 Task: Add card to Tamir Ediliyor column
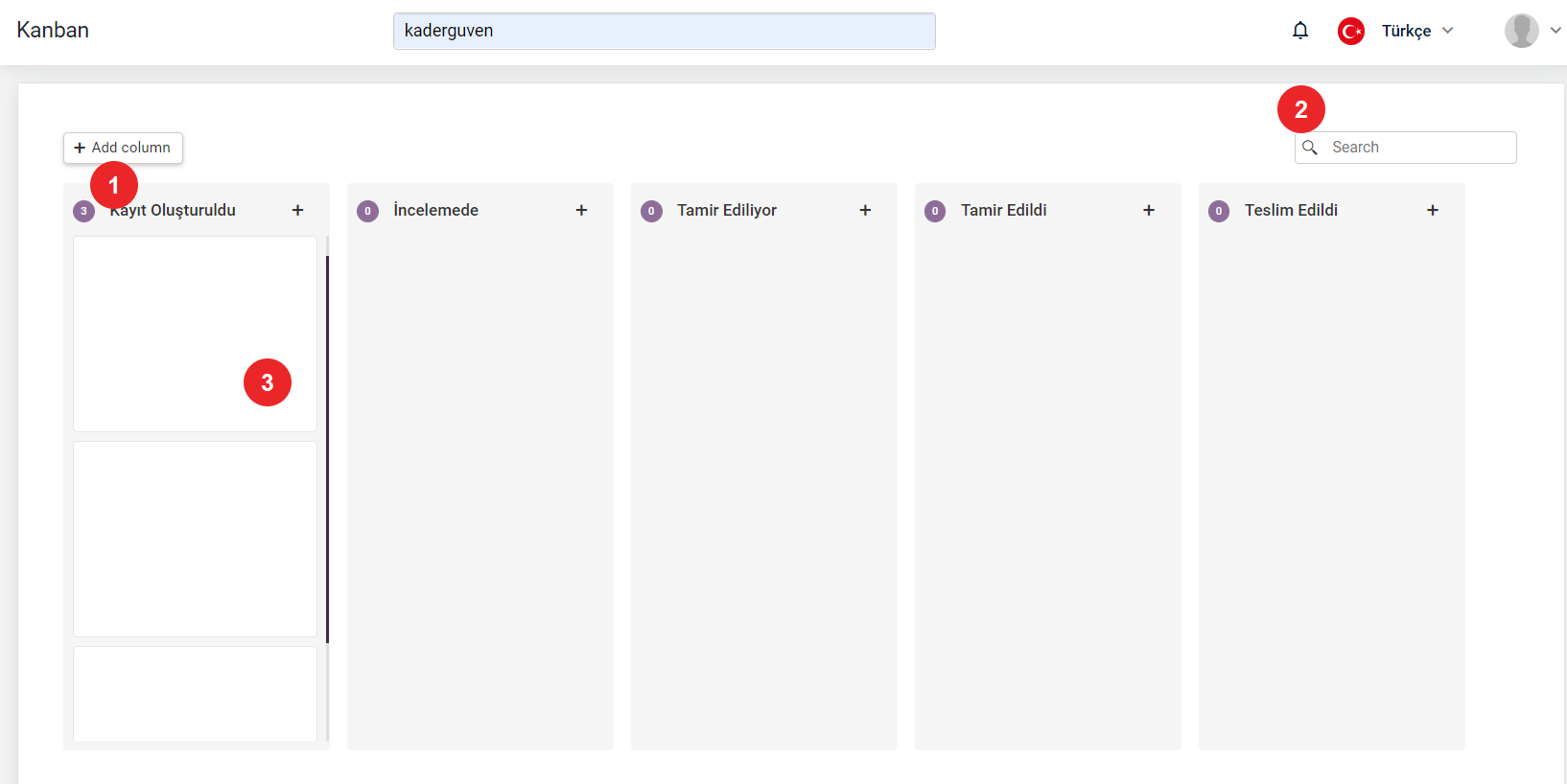865,210
